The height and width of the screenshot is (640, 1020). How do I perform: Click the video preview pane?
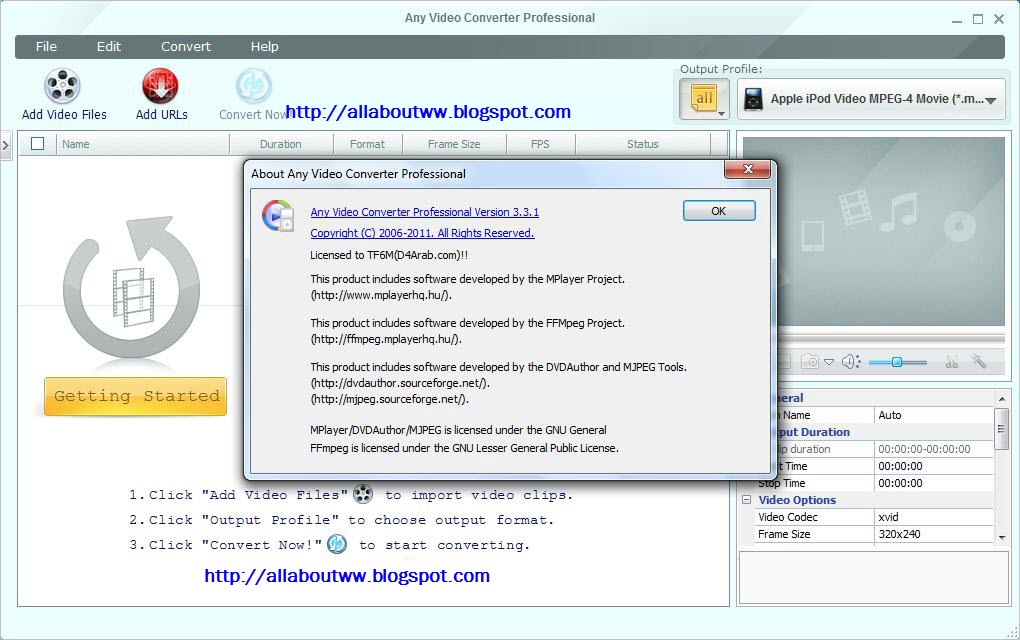coord(891,231)
